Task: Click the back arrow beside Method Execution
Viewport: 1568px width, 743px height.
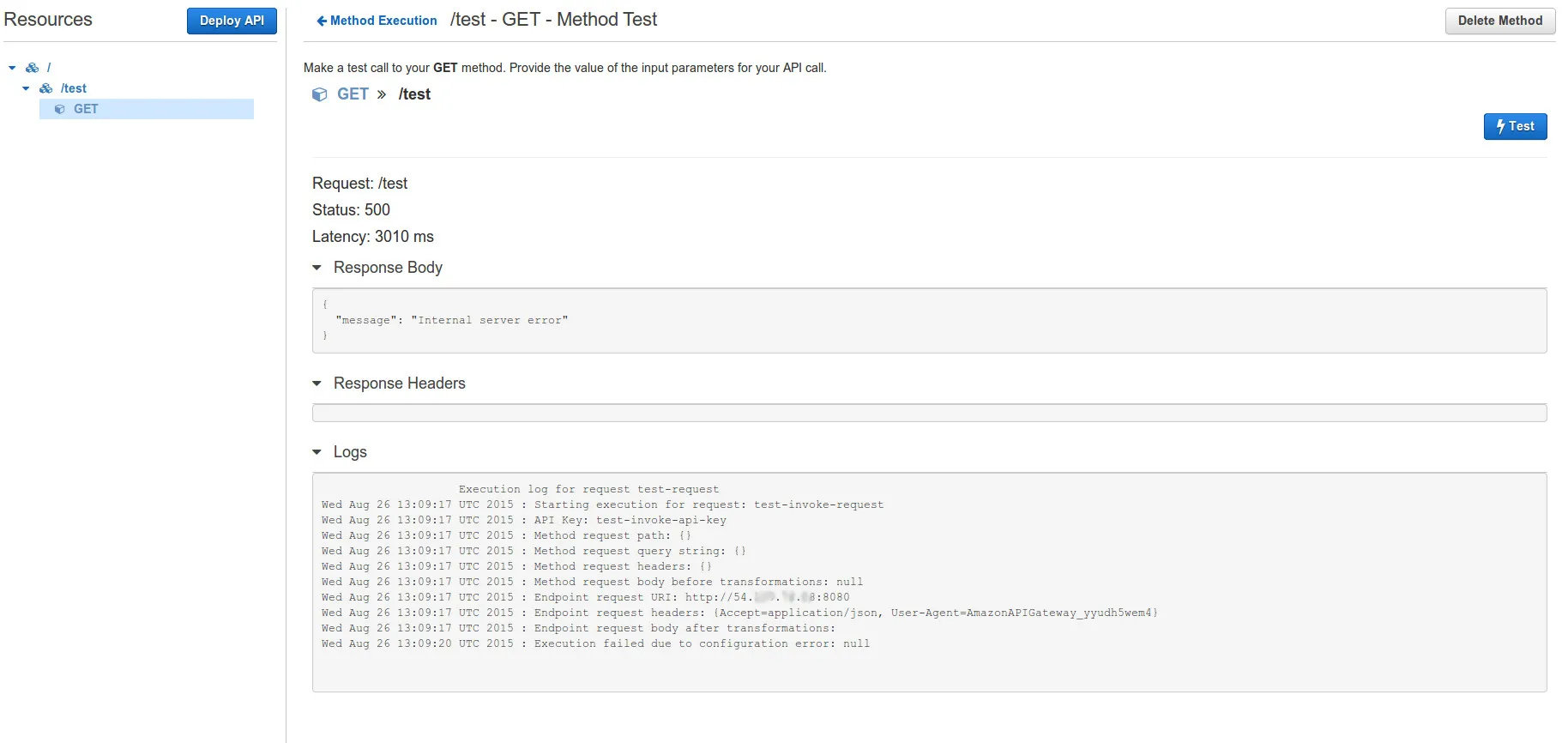Action: click(322, 21)
